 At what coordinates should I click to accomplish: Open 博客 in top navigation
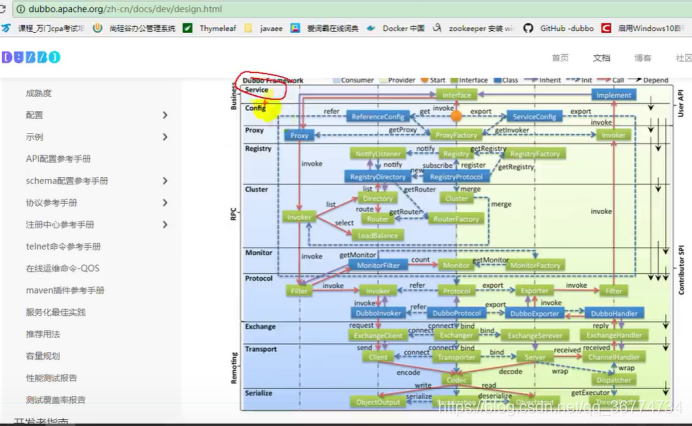643,58
